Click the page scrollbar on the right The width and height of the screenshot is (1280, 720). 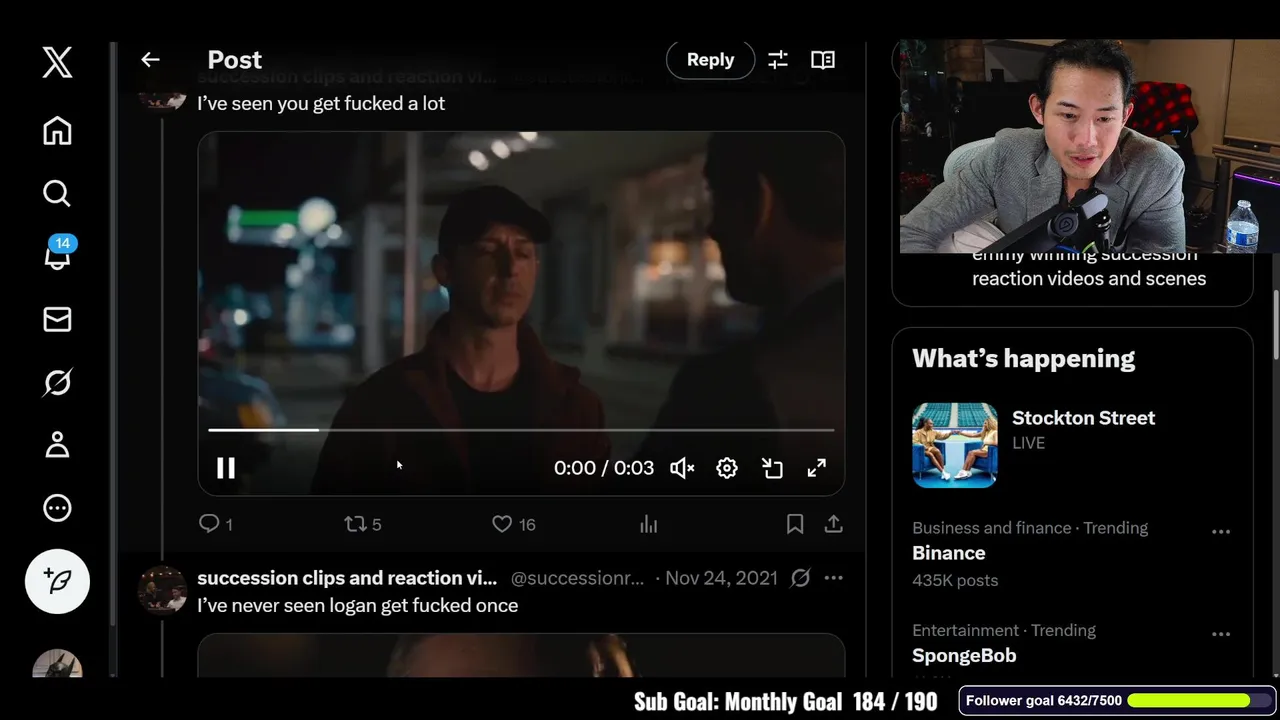point(1275,323)
